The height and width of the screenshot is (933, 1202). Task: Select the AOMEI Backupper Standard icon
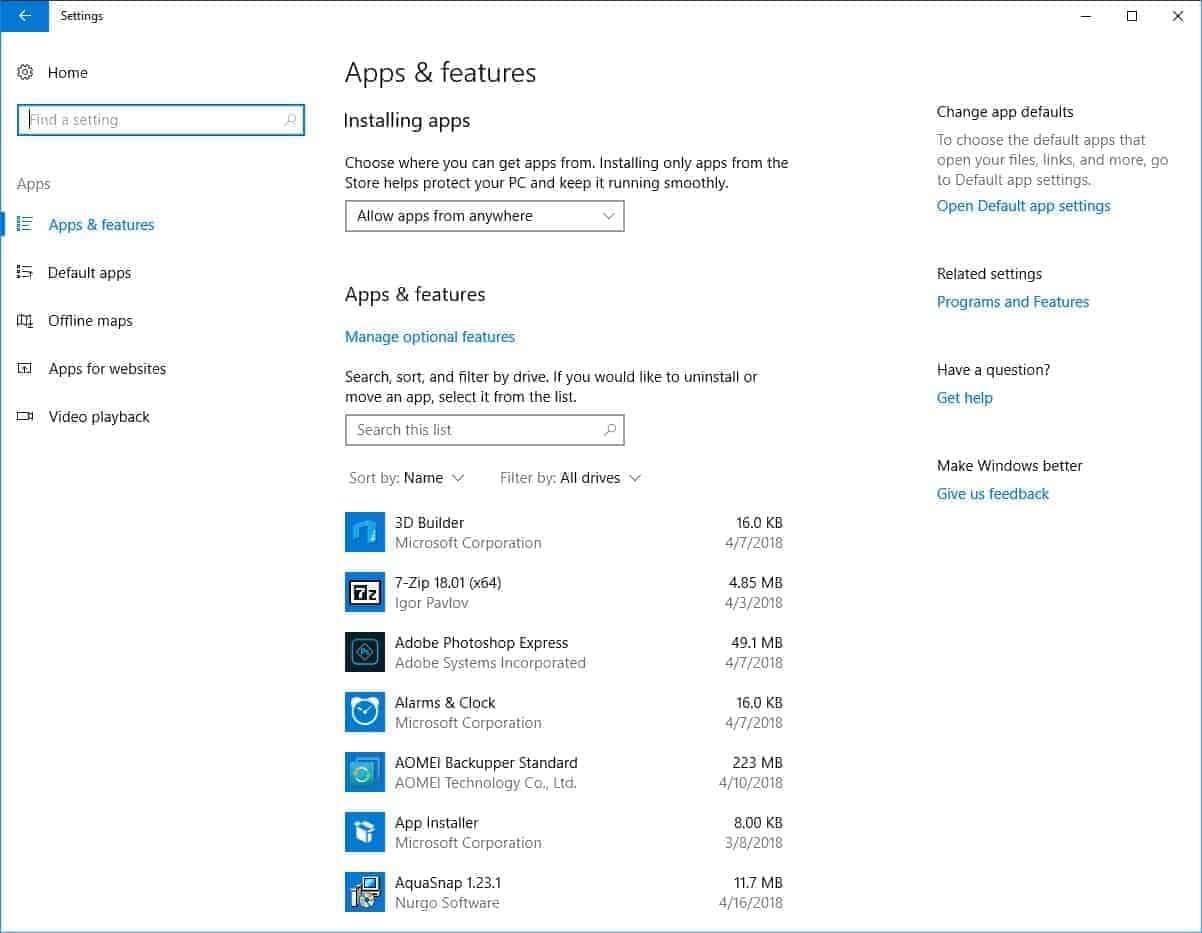[365, 772]
